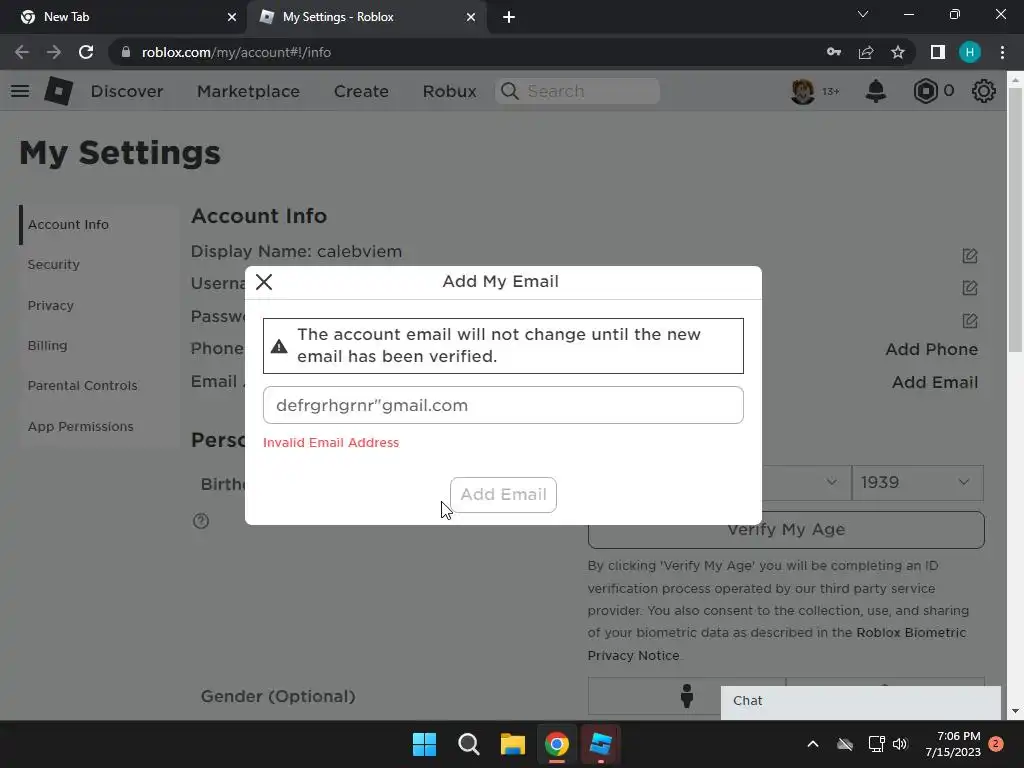Image resolution: width=1024 pixels, height=768 pixels.
Task: Edit the display name pencil icon
Action: tap(970, 256)
